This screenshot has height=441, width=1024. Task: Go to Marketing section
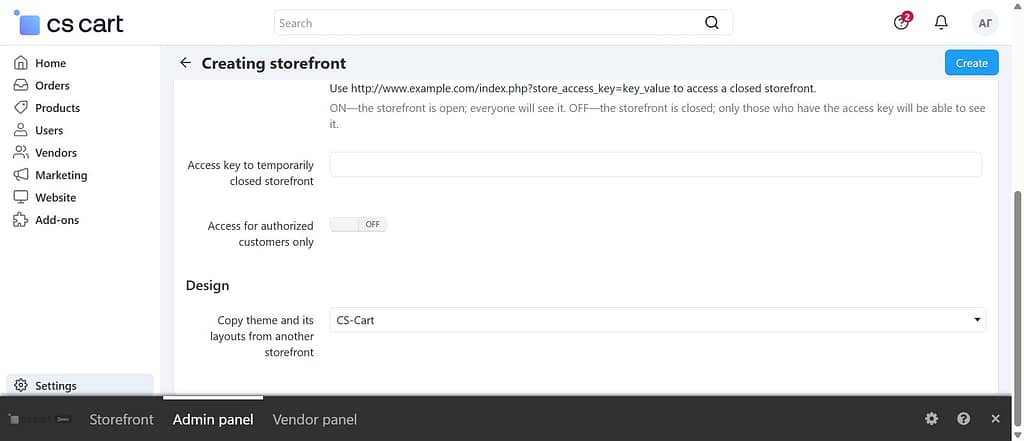(61, 175)
